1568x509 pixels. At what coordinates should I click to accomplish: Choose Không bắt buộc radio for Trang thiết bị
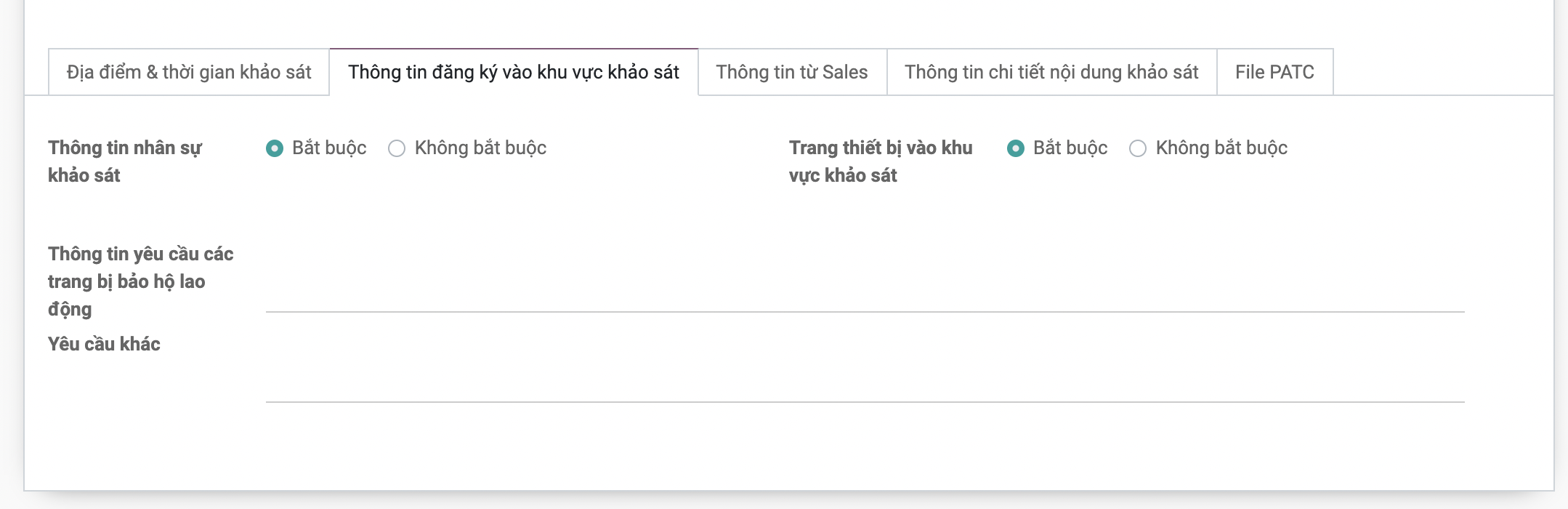pos(1138,148)
